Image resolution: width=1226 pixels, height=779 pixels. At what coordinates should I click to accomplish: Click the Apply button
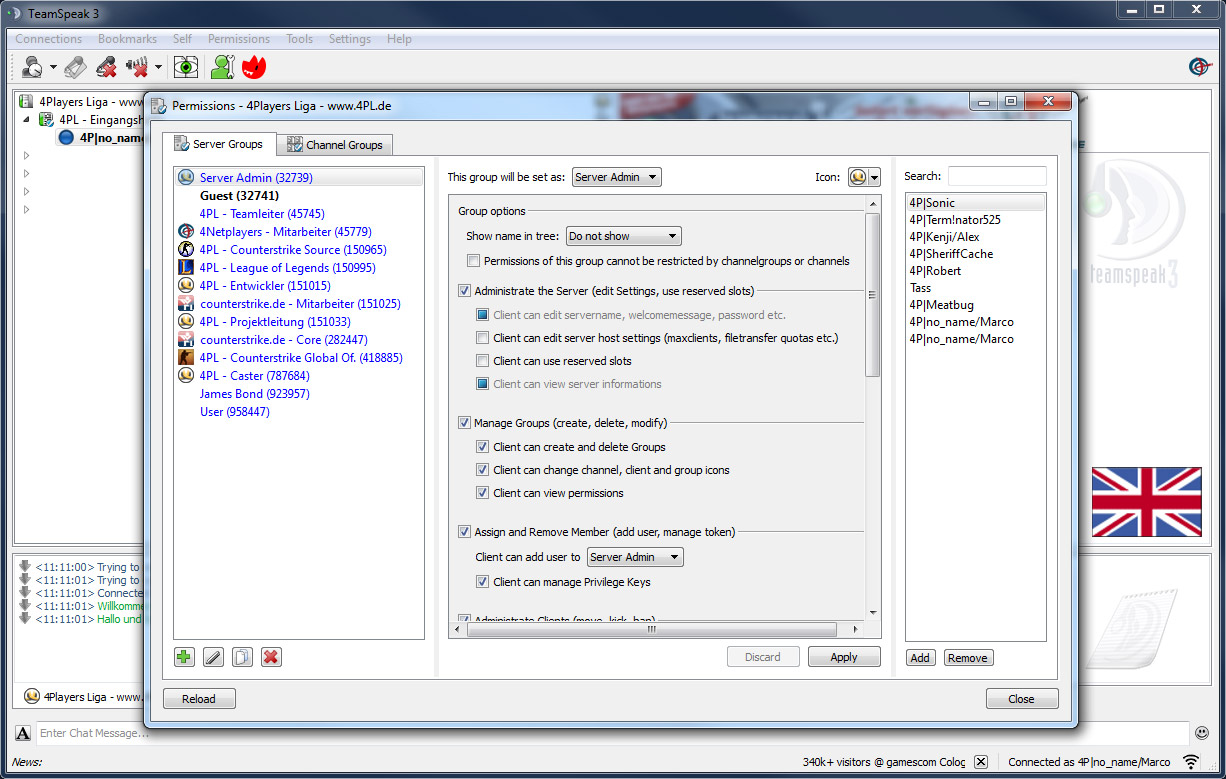click(844, 656)
